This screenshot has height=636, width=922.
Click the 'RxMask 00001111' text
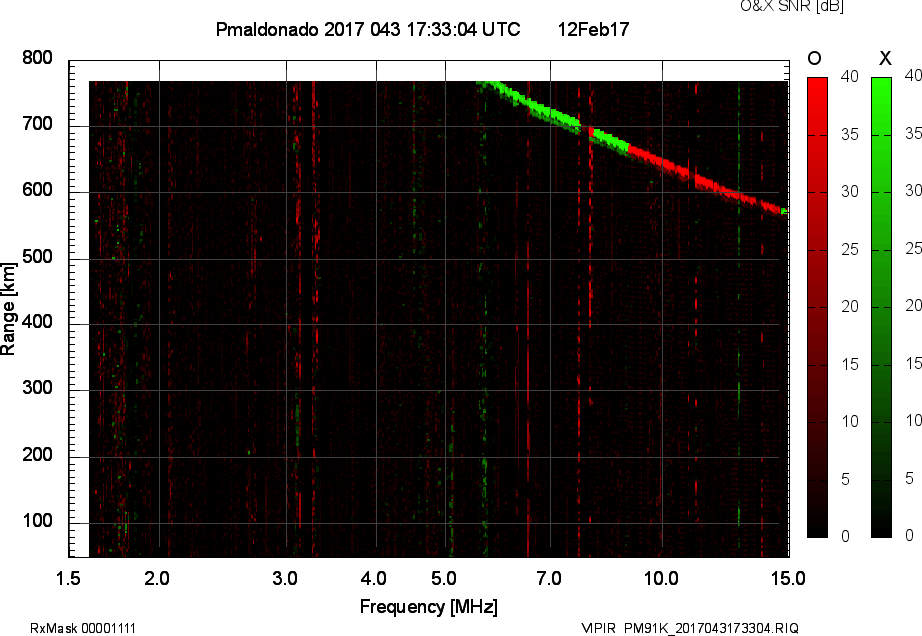point(83,628)
